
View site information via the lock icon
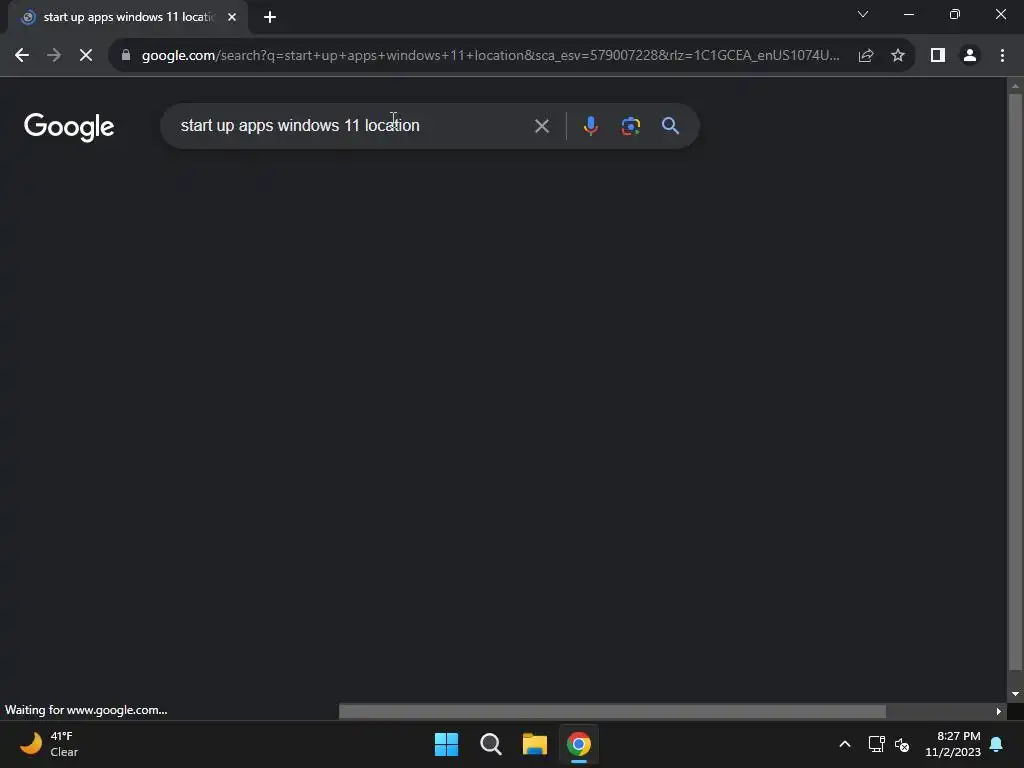point(126,56)
